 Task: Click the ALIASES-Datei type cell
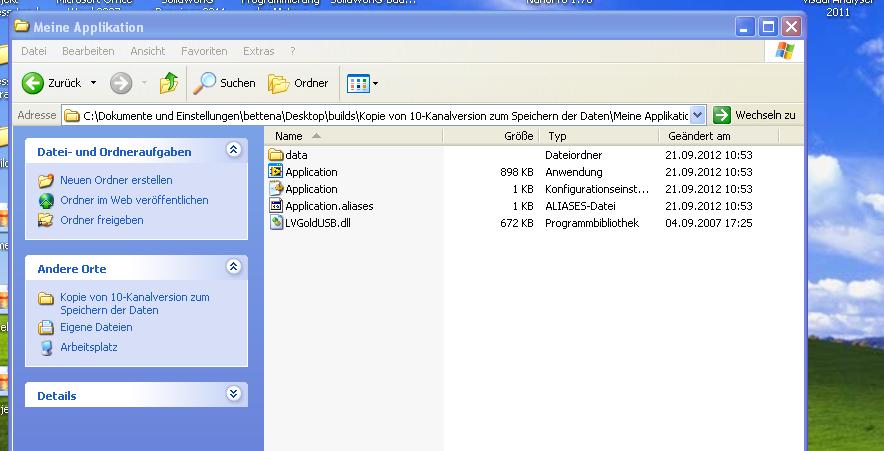580,206
